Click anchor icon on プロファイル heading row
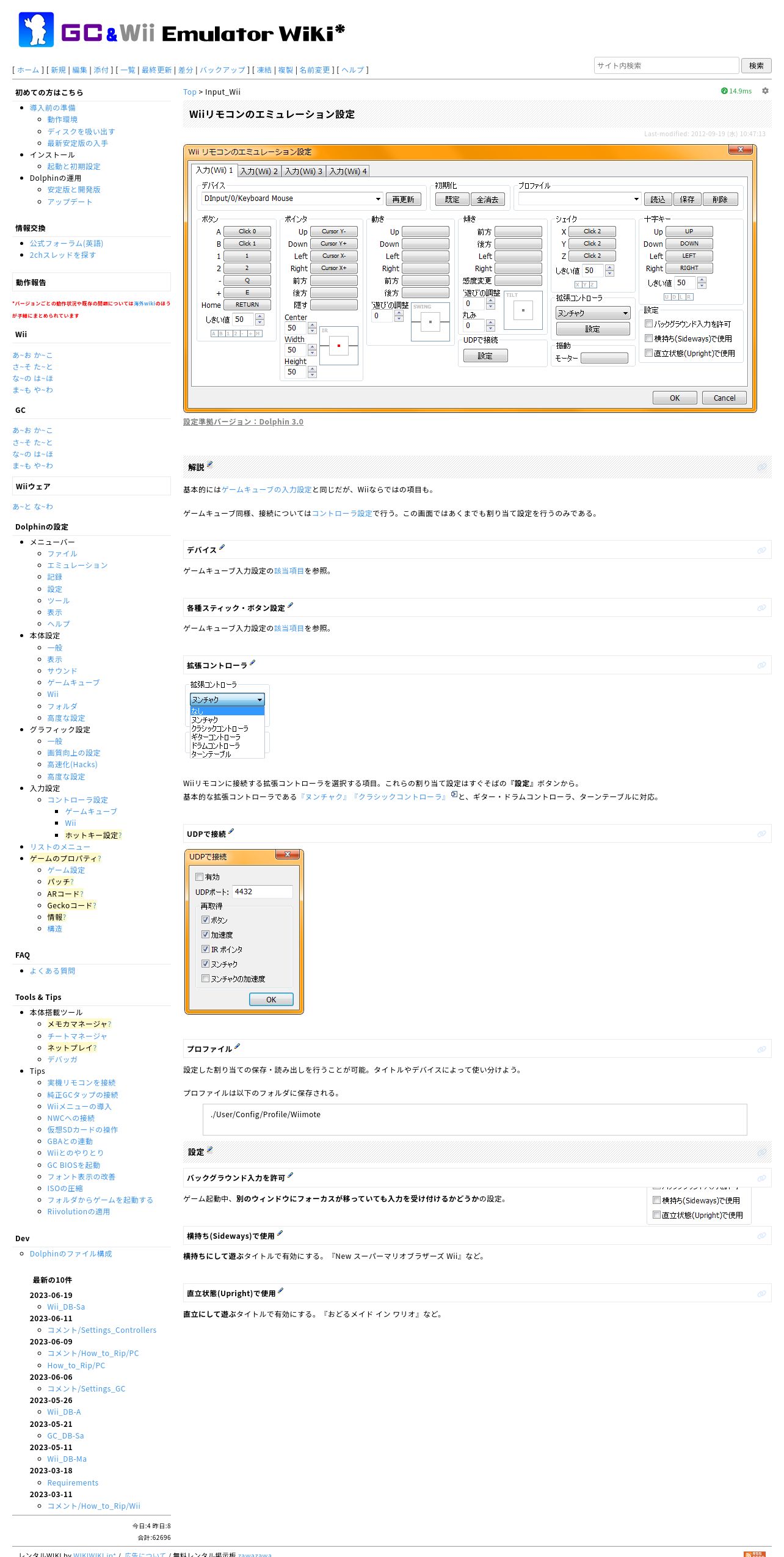The height and width of the screenshot is (1557, 784). click(x=761, y=1049)
